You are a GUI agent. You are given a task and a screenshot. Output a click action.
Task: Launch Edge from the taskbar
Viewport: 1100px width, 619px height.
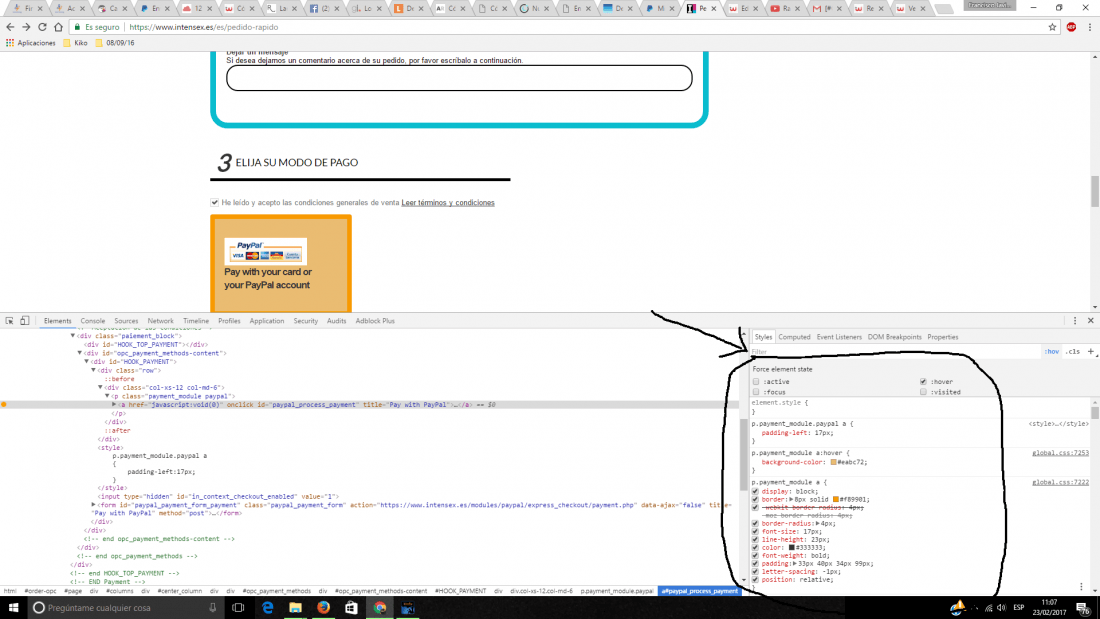click(267, 608)
